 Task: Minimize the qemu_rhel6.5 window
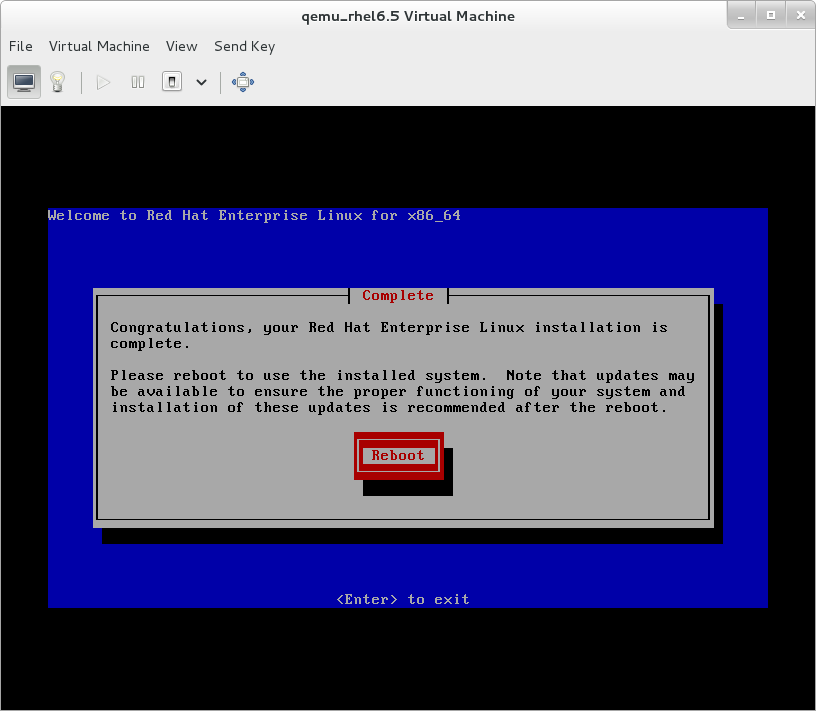[741, 16]
